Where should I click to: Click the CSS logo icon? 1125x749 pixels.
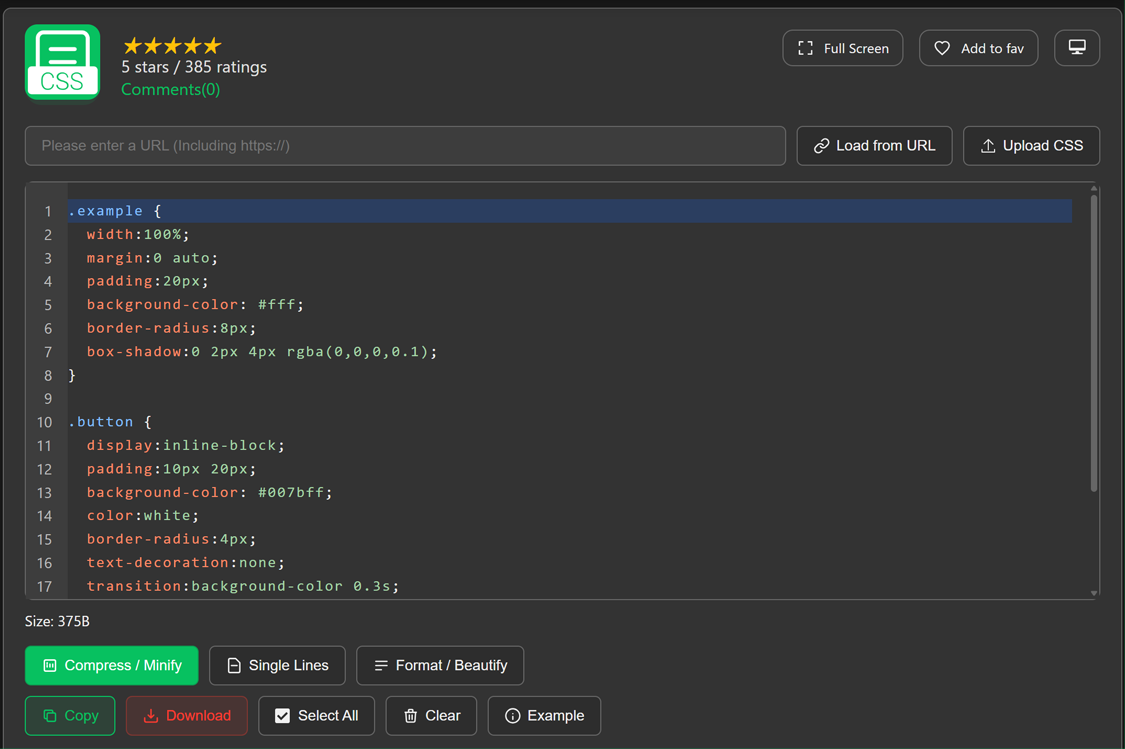tap(62, 62)
